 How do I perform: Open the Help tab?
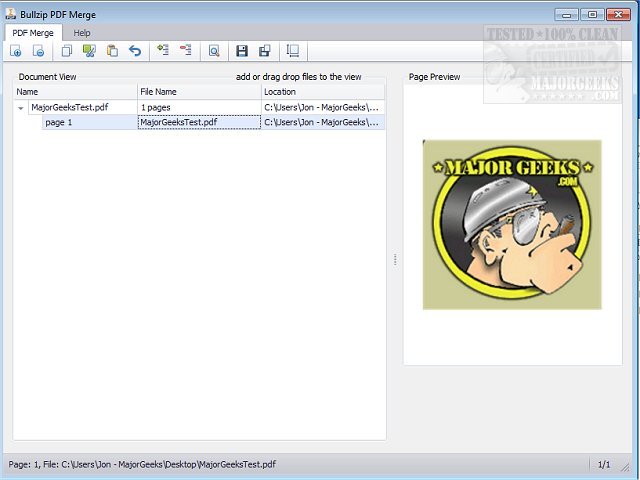(x=82, y=33)
